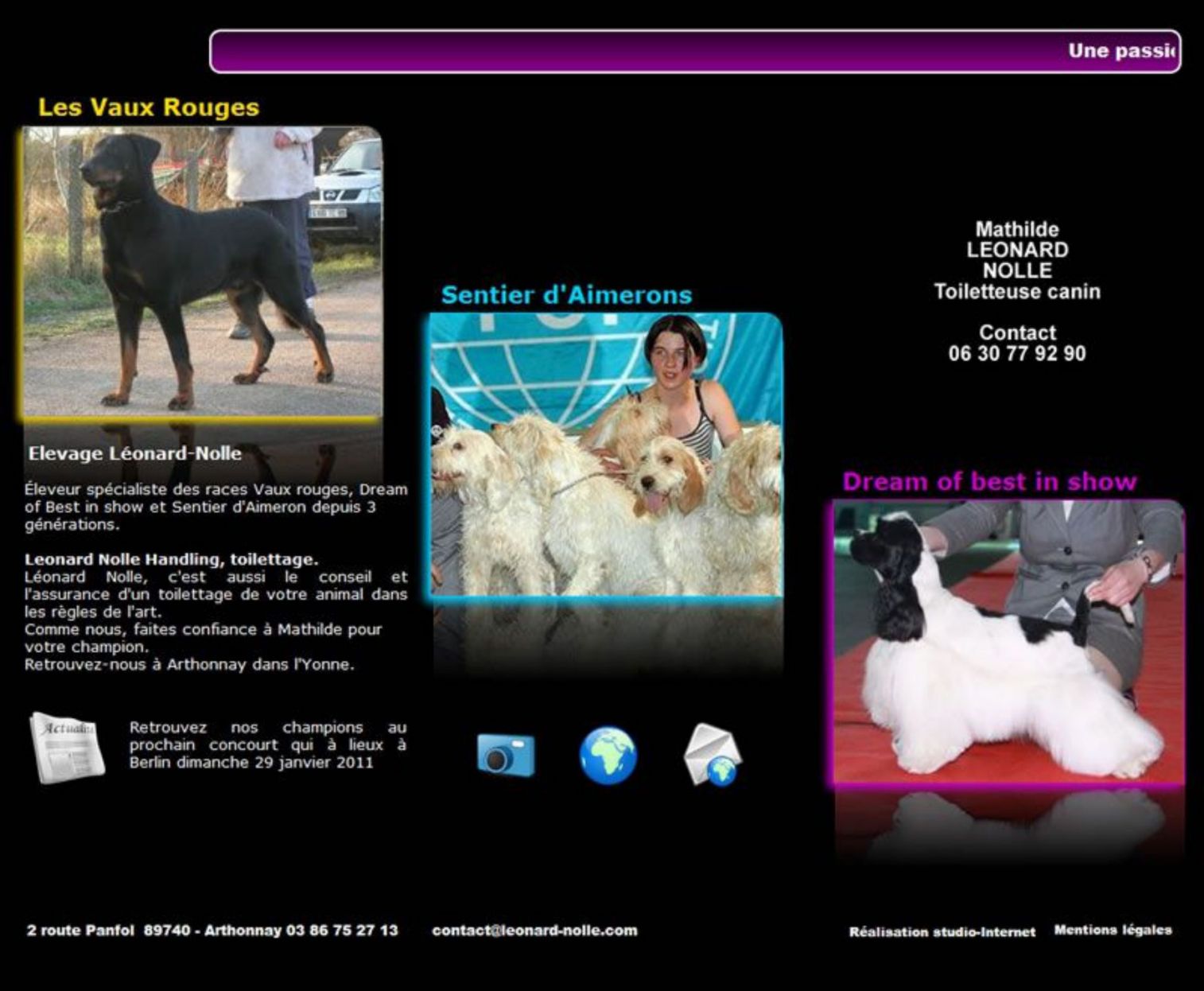Image resolution: width=1204 pixels, height=991 pixels.
Task: Open the Sentier d'Aimerons blue heading
Action: [x=566, y=295]
